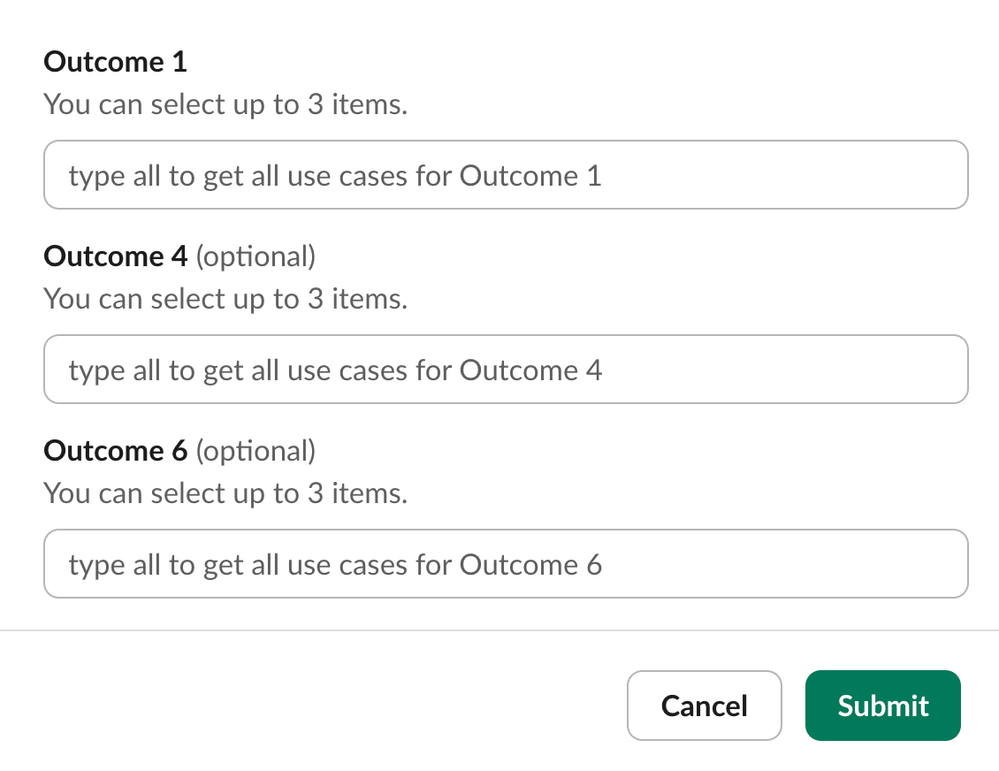Click the bold Outcome 6 label
Image resolution: width=999 pixels, height=771 pixels.
116,451
